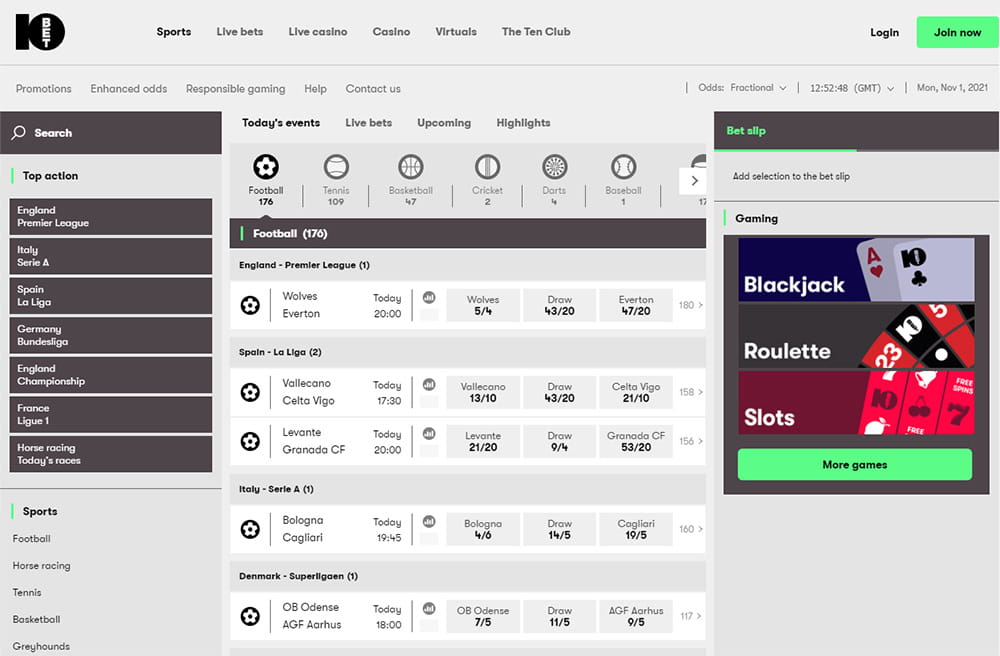1000x656 pixels.
Task: Open Greyhounds in the Sports list
Action: (41, 646)
